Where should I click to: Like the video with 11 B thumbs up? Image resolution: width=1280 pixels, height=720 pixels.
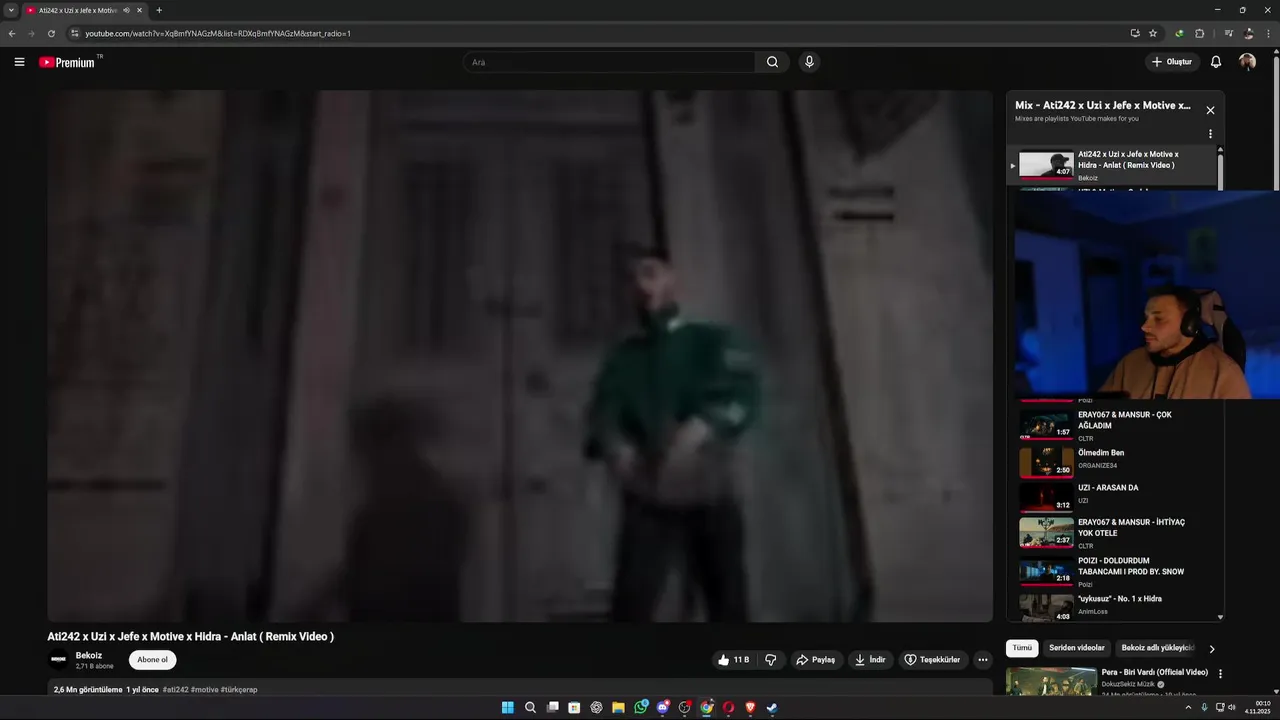point(734,660)
